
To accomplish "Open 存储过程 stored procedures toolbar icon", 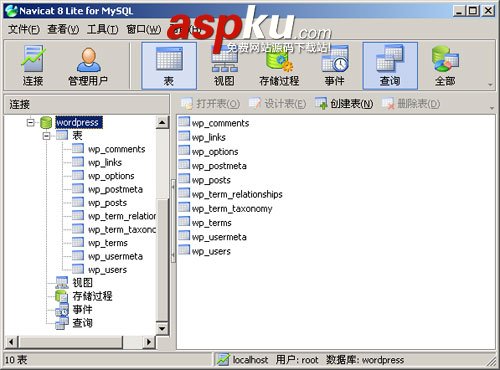I will (279, 66).
